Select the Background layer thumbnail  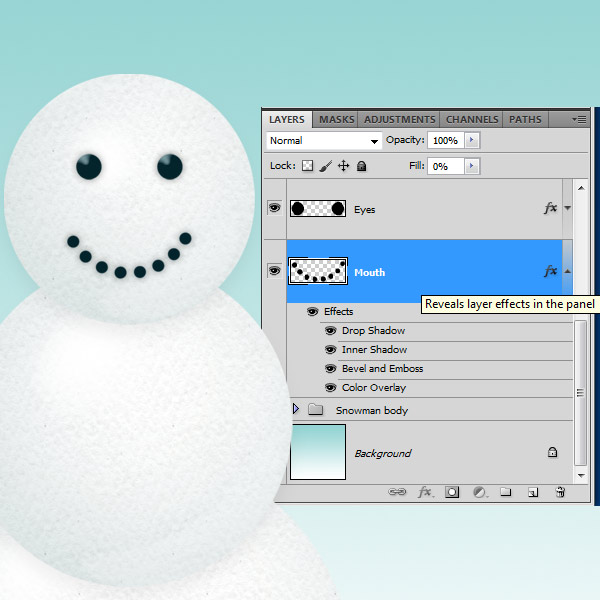pyautogui.click(x=318, y=452)
